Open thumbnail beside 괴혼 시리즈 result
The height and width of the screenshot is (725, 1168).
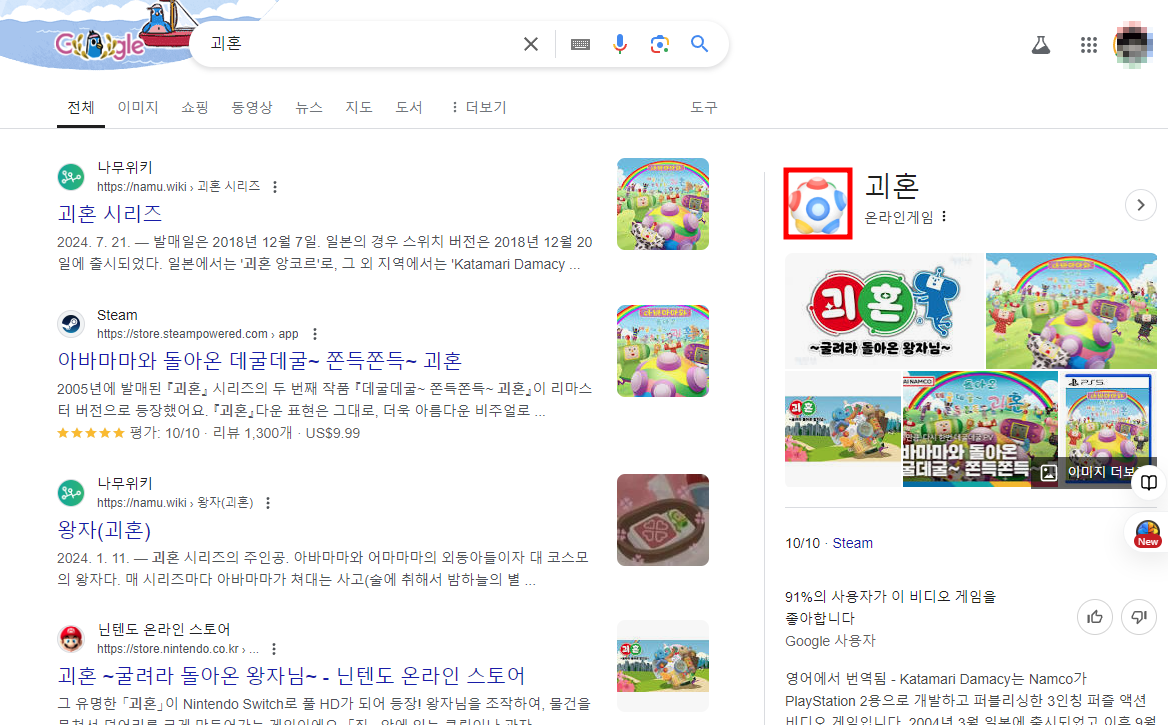coord(663,203)
